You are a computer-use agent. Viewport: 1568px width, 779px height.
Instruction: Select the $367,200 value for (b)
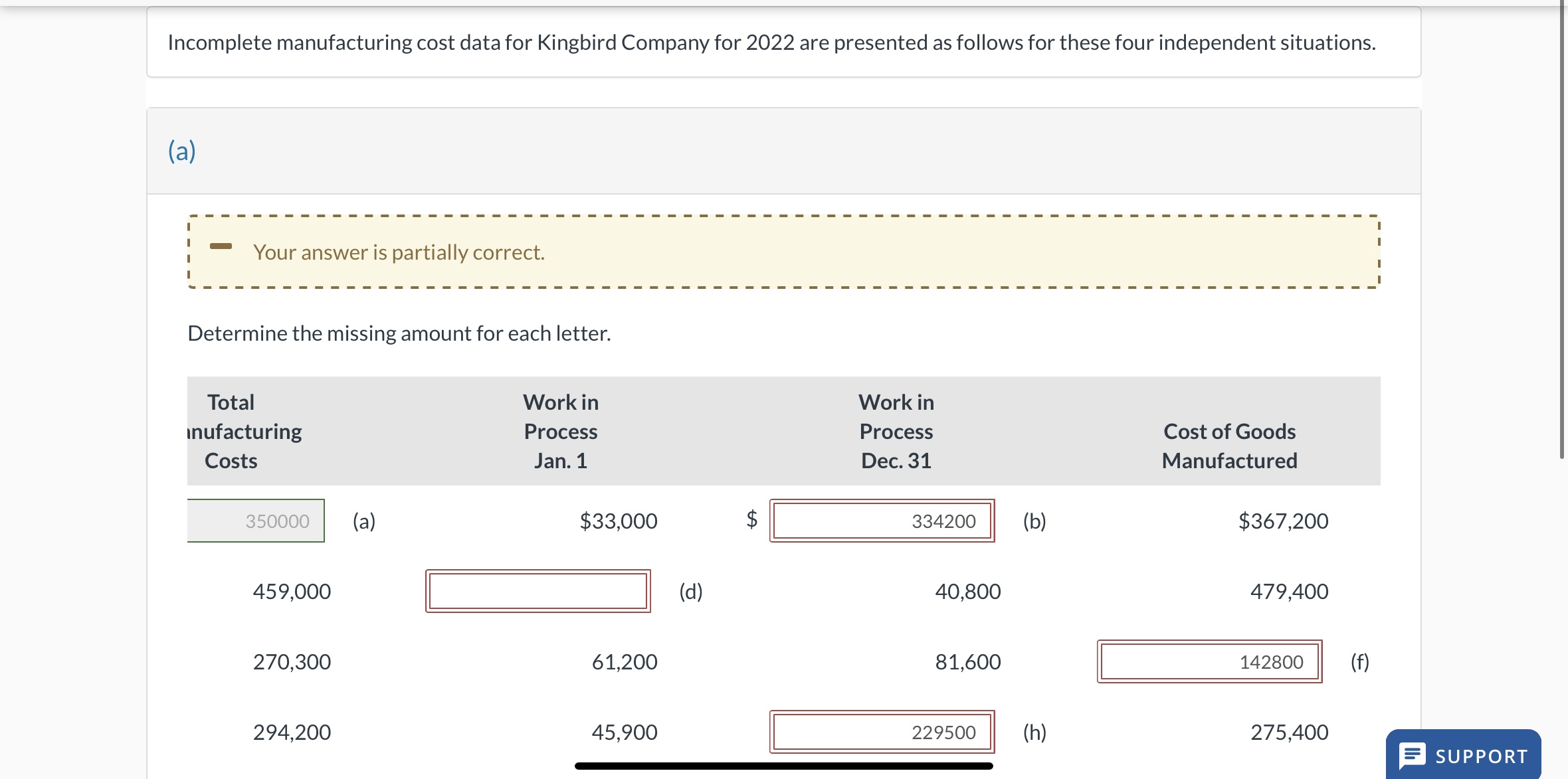click(1282, 521)
